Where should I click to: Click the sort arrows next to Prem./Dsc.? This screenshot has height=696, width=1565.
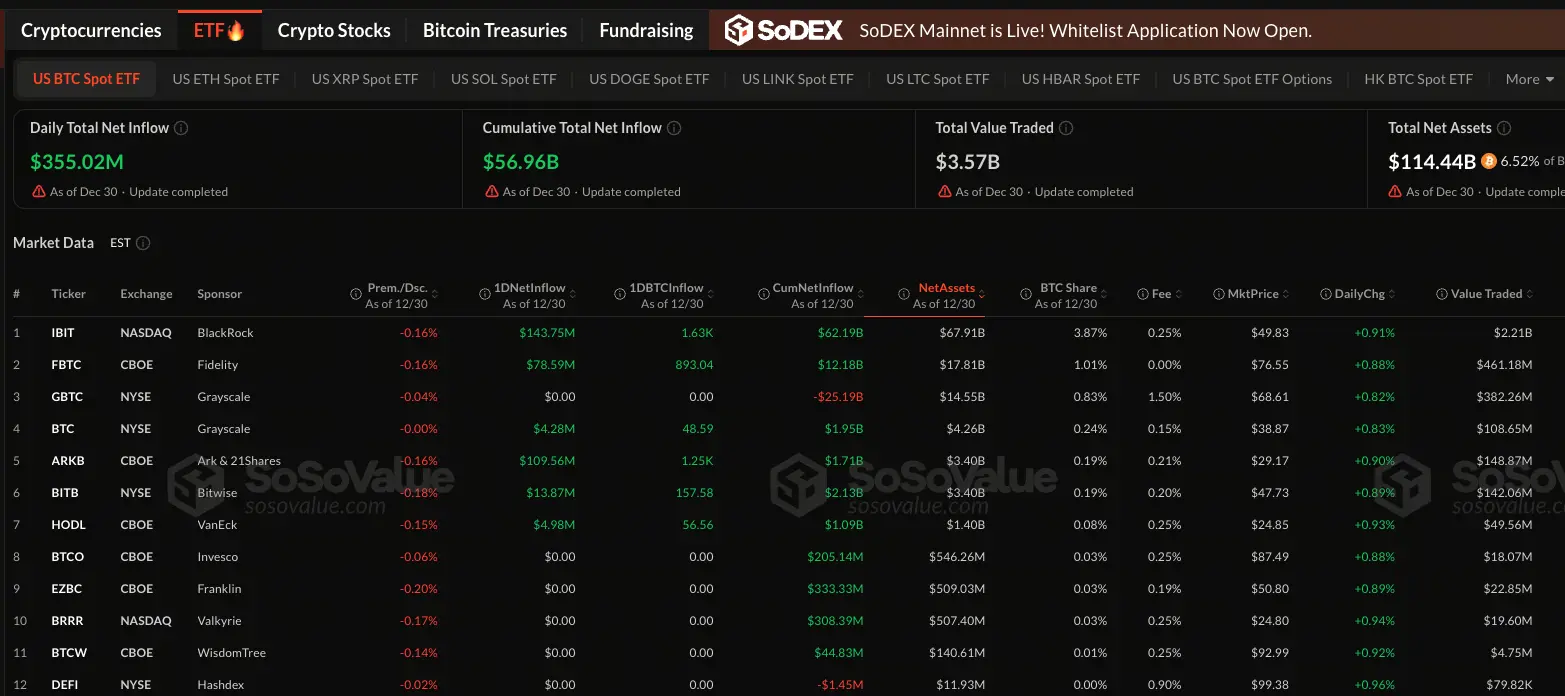point(436,294)
